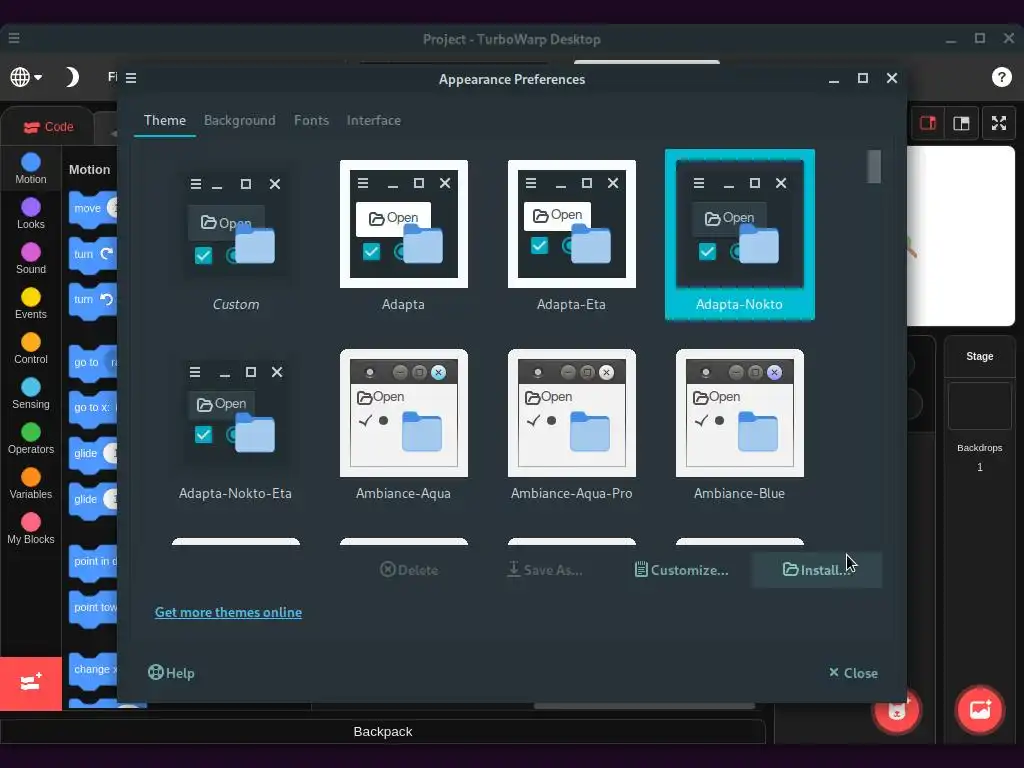Switch to the Theme tab
Screen dimensions: 1024x768
click(165, 121)
